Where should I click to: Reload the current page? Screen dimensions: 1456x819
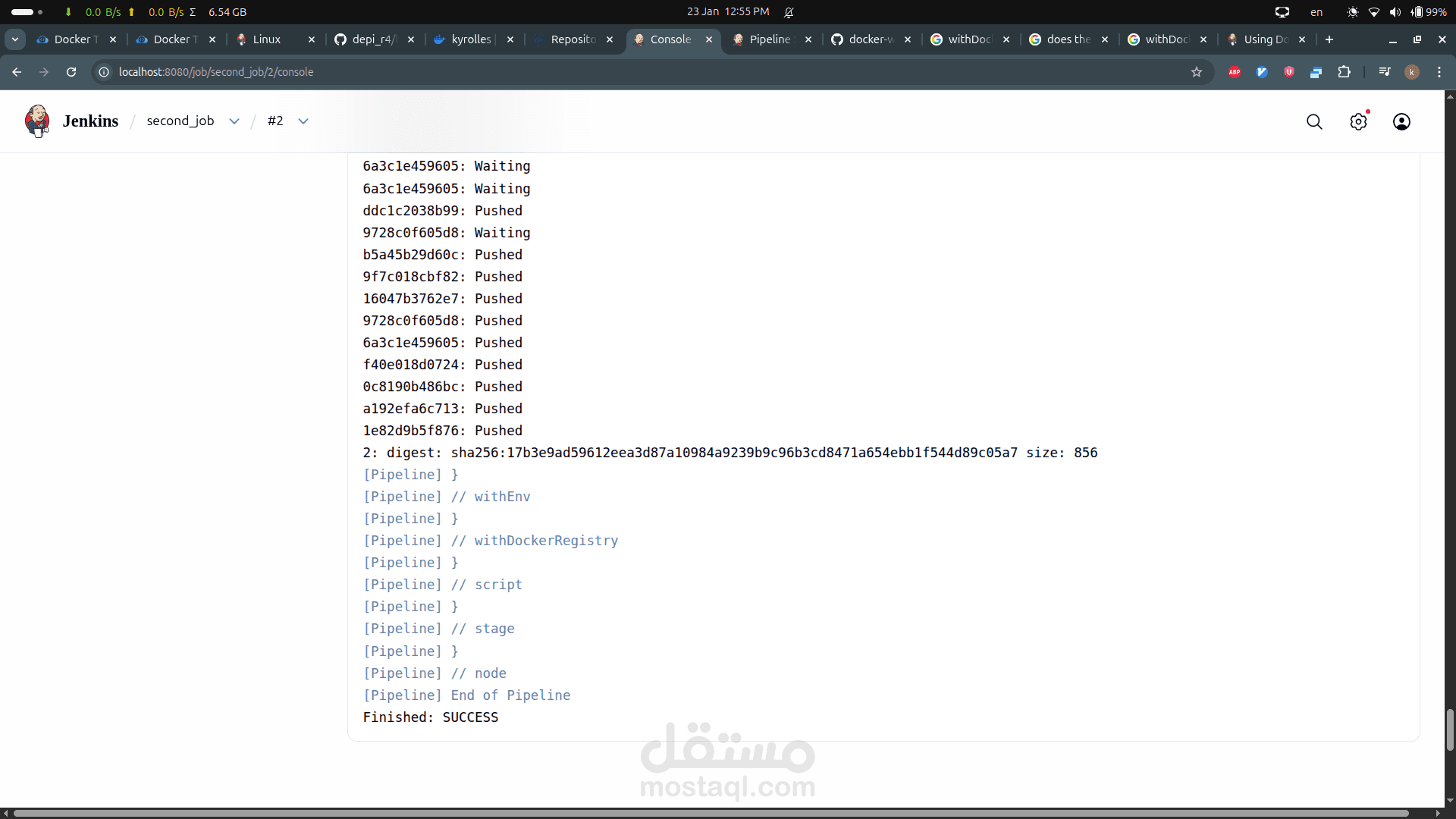pyautogui.click(x=71, y=72)
